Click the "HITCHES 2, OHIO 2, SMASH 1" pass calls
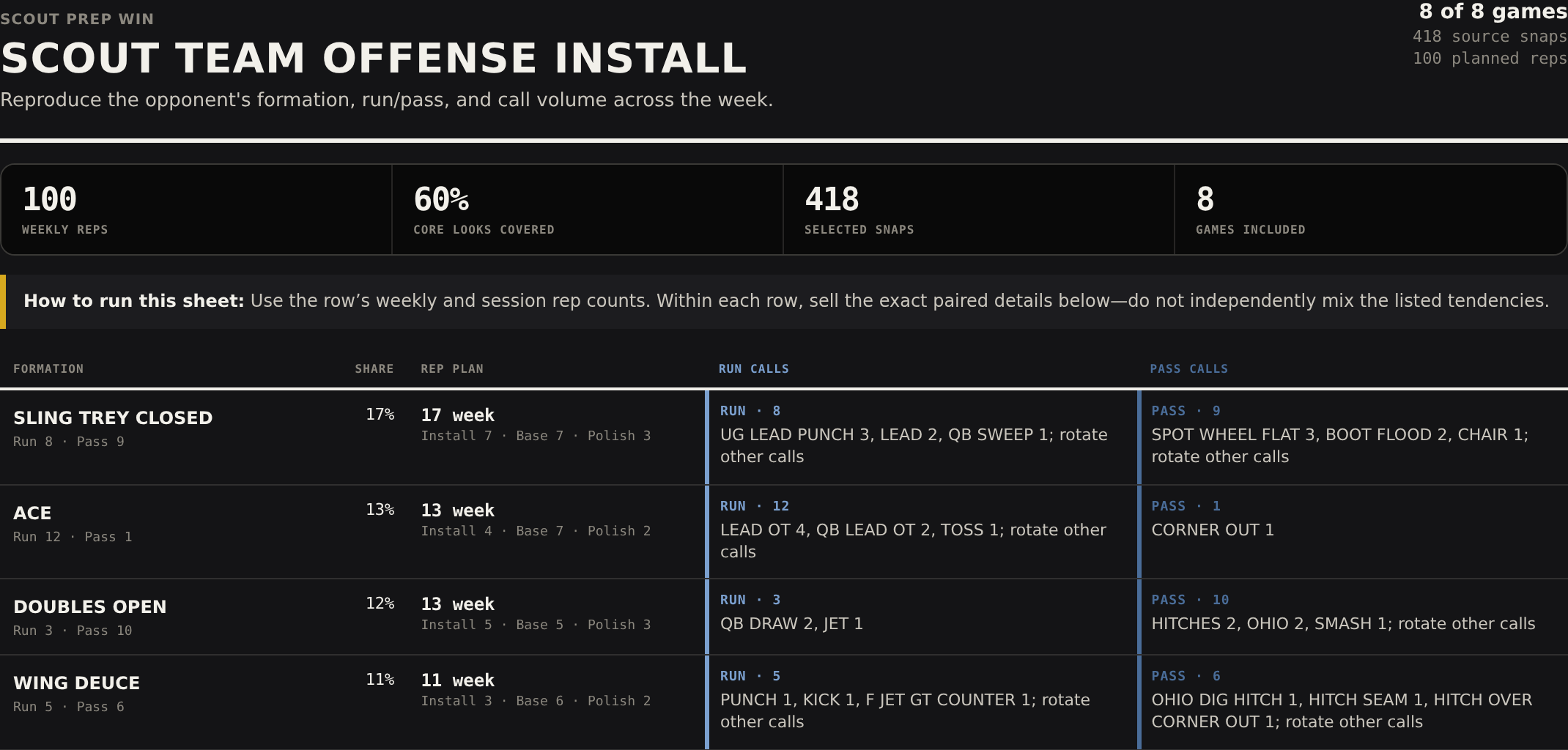This screenshot has height=750, width=1568. (1343, 624)
